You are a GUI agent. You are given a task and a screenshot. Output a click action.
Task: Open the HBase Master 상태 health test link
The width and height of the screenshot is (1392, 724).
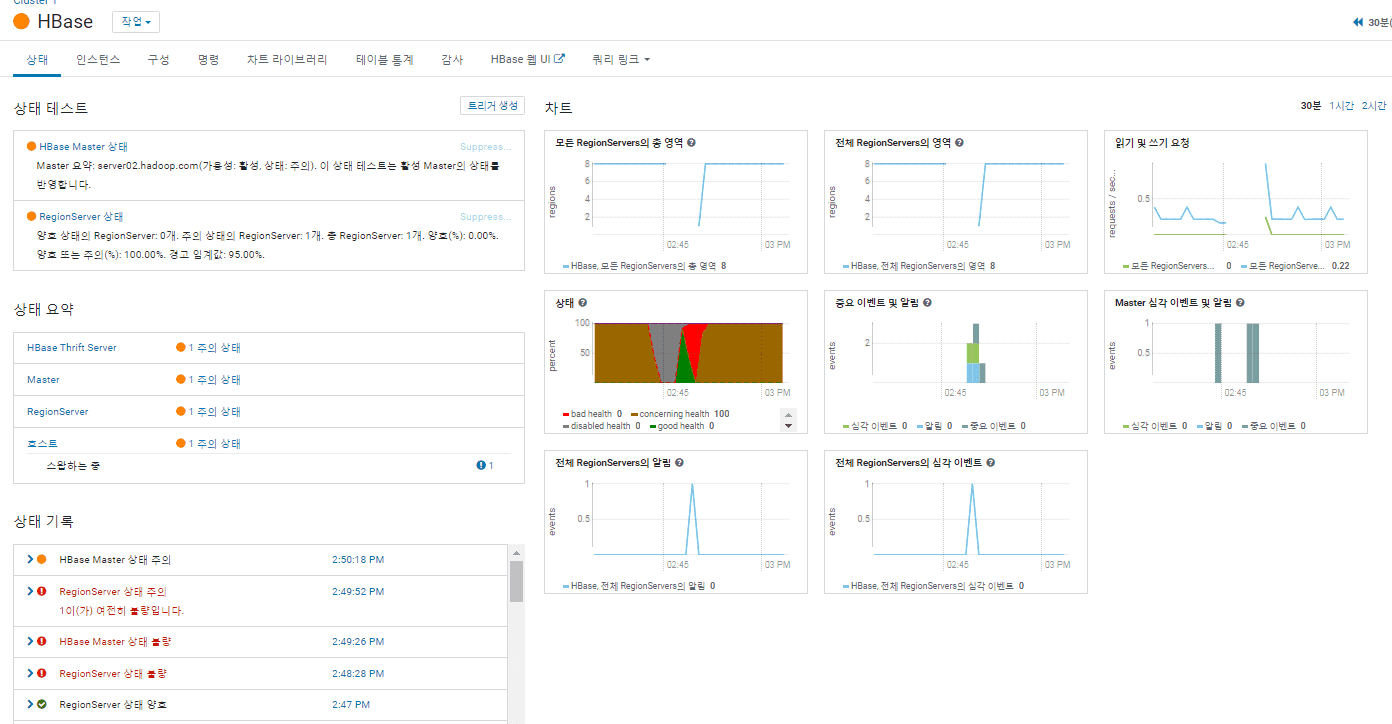[84, 147]
